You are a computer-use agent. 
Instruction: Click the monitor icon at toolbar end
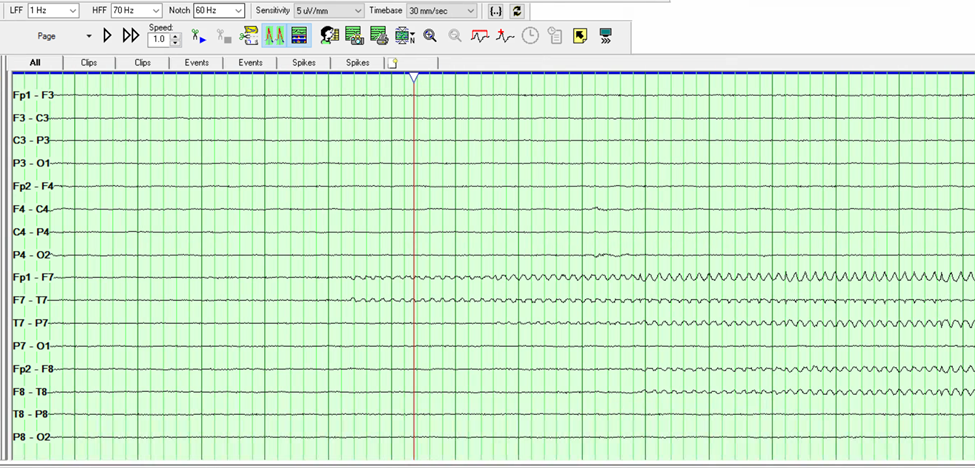(x=605, y=36)
